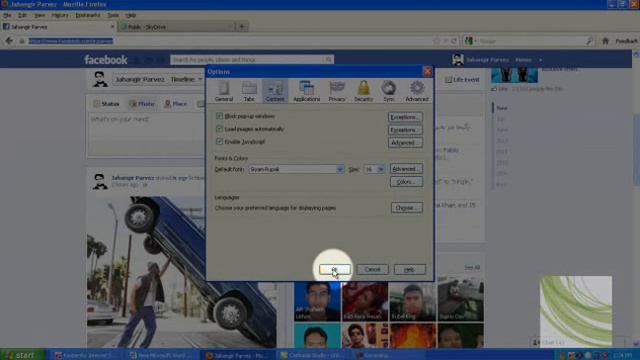Viewport: 640px width, 360px height.
Task: Click the bookmark star in address bar
Action: coord(436,41)
